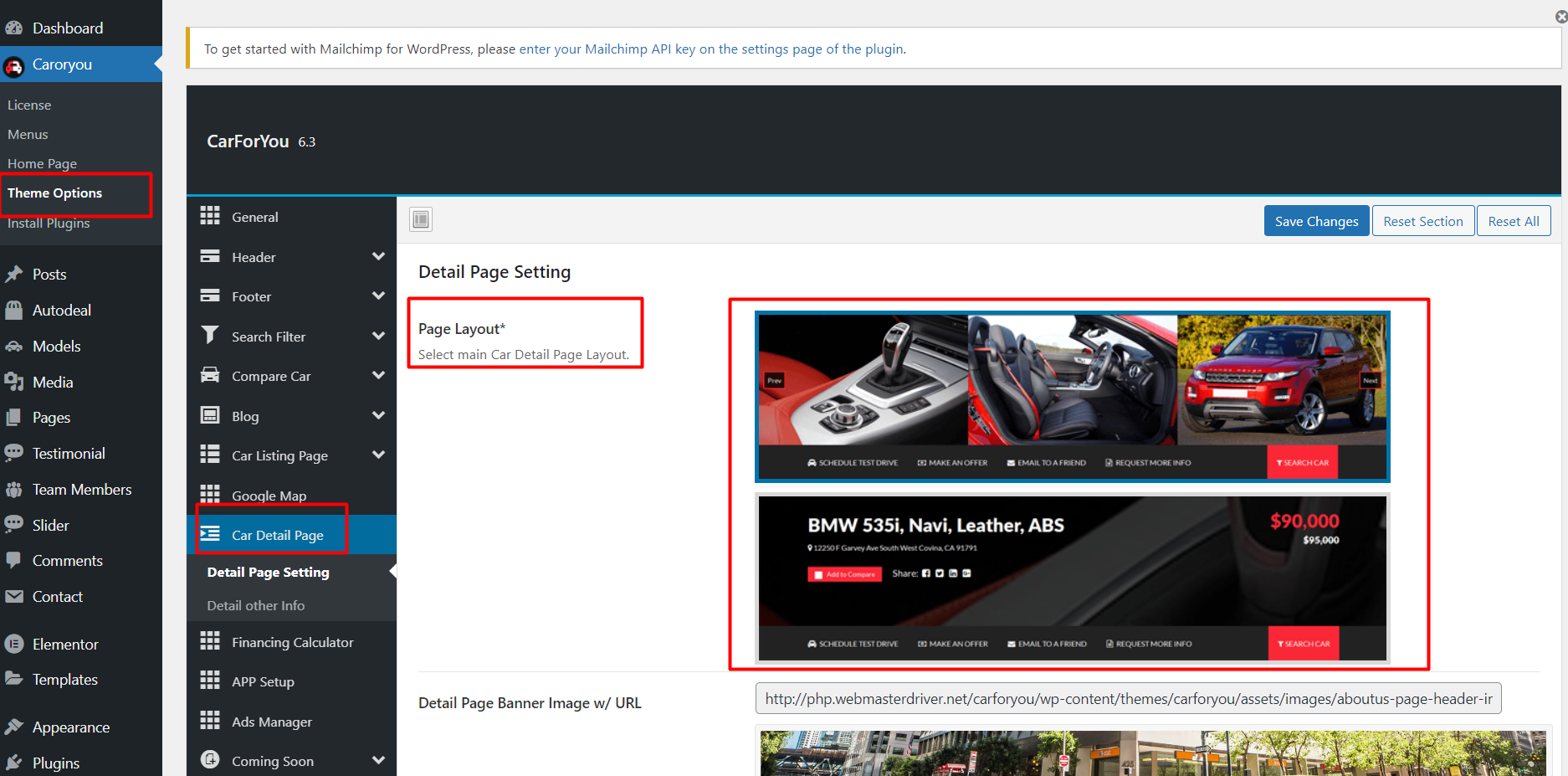Click the Models car icon

click(x=13, y=346)
